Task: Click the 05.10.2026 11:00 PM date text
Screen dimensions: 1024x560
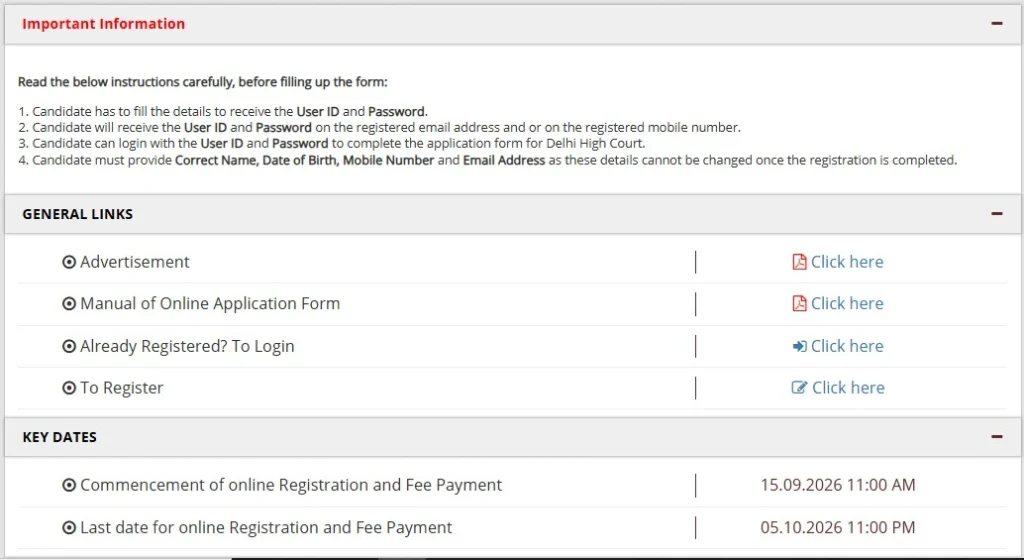Action: click(x=838, y=527)
